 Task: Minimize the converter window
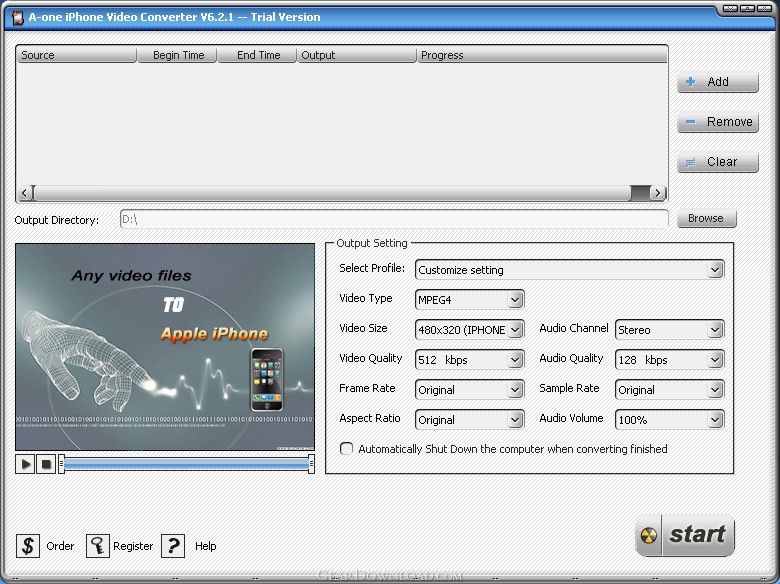click(x=730, y=8)
